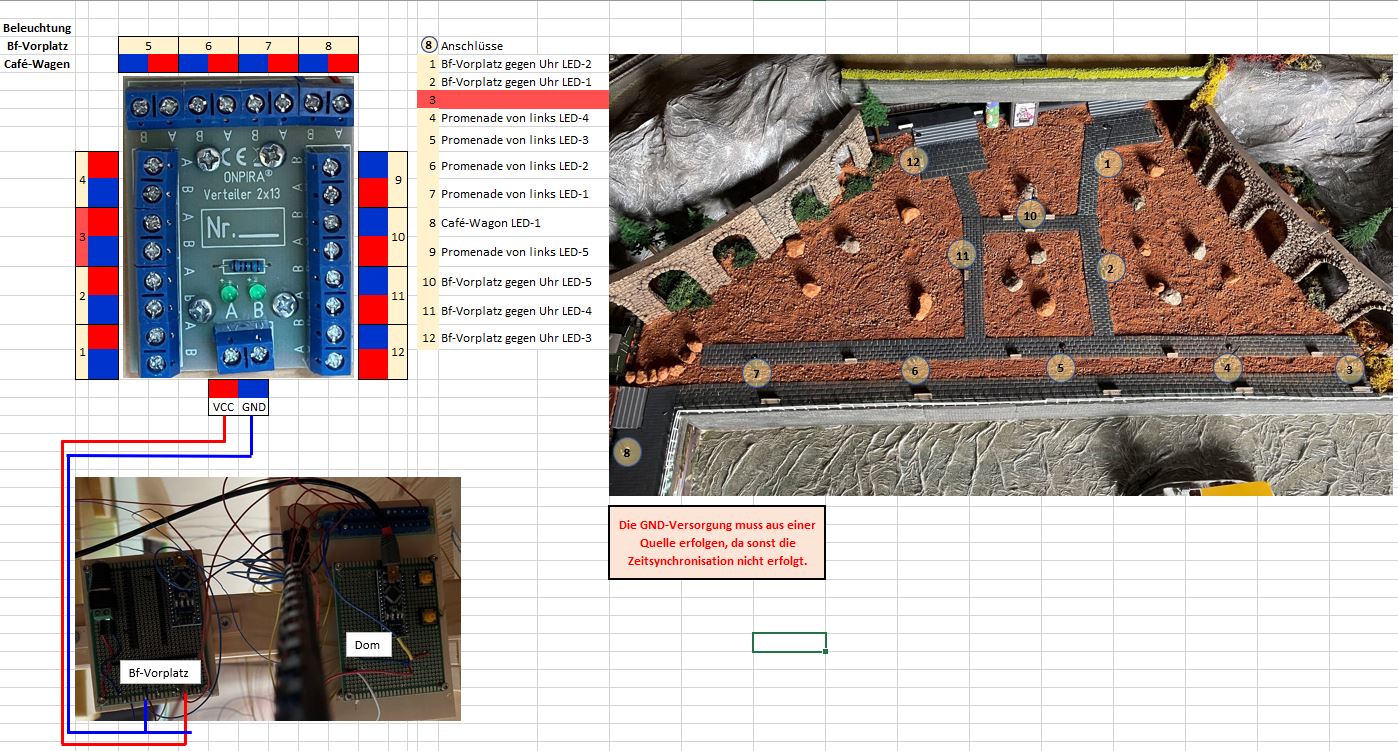This screenshot has width=1398, height=751.
Task: Select the Arduino boards wiring photo
Action: (x=268, y=598)
